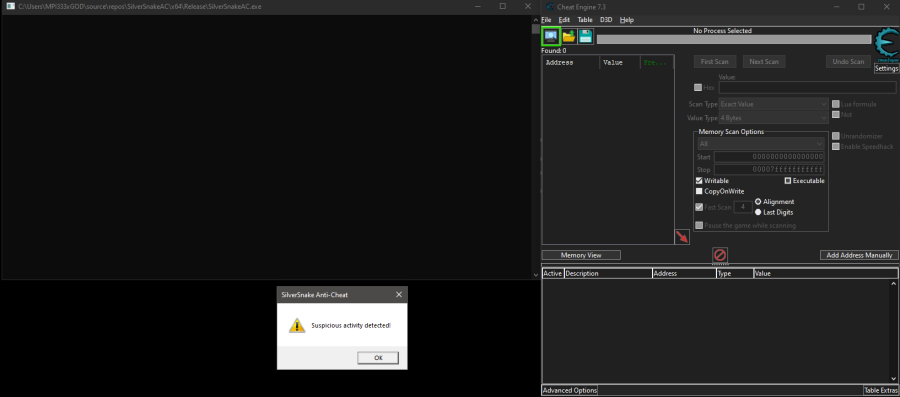Screen dimensions: 900x397
Task: Click Add Address Manually
Action: coord(859,255)
